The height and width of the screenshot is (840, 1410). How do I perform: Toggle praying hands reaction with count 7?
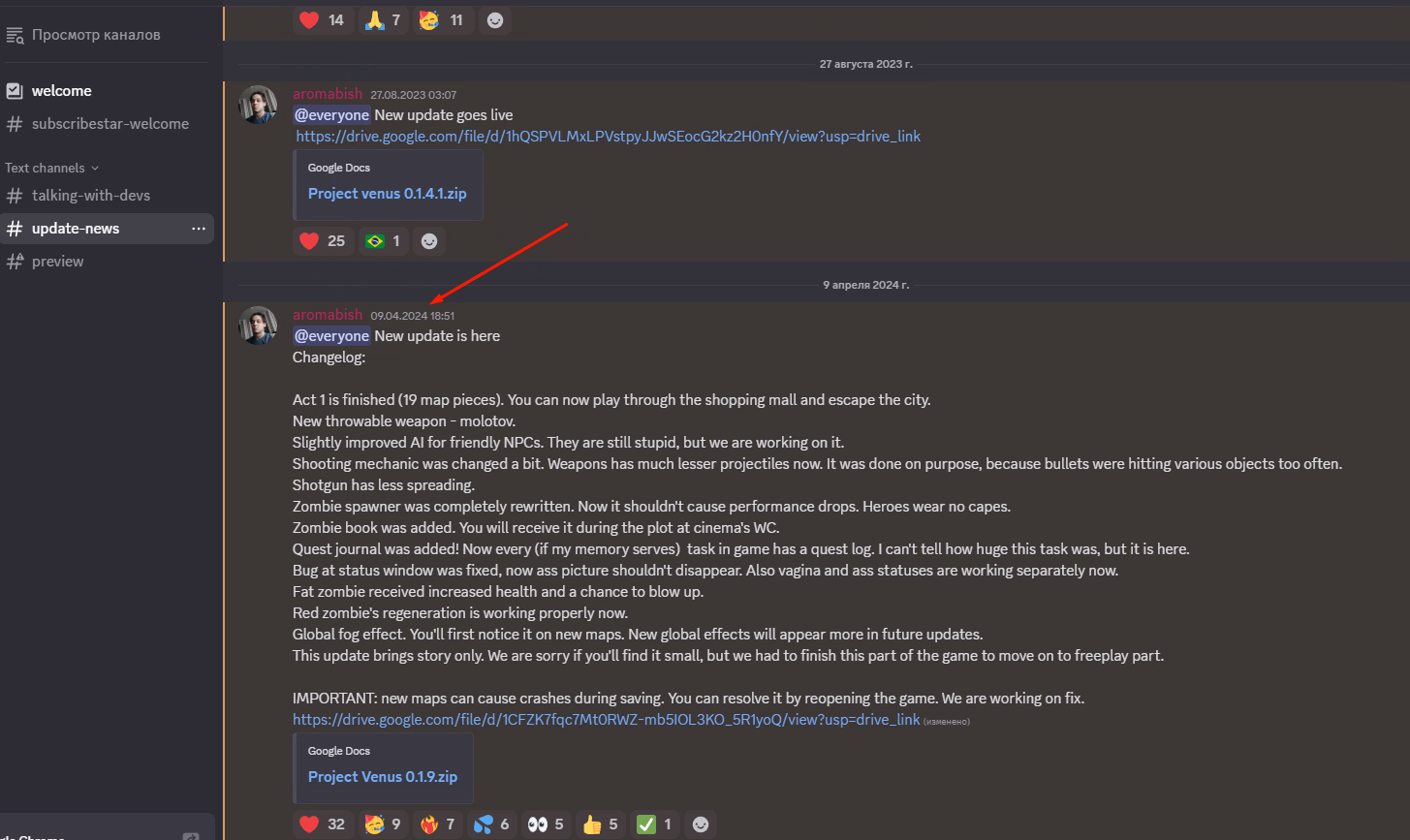click(383, 19)
